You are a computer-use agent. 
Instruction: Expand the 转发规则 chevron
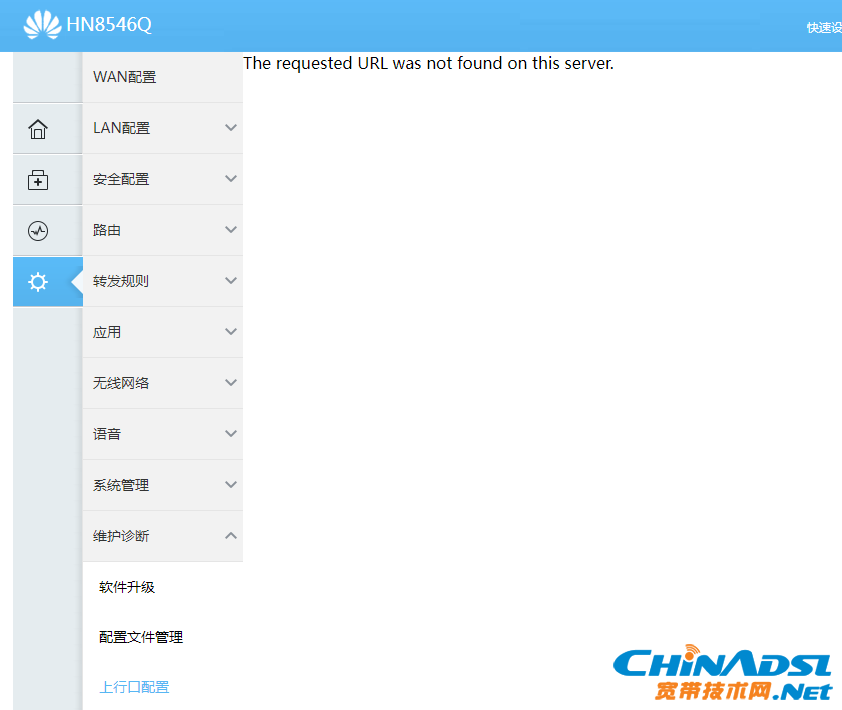click(x=231, y=281)
